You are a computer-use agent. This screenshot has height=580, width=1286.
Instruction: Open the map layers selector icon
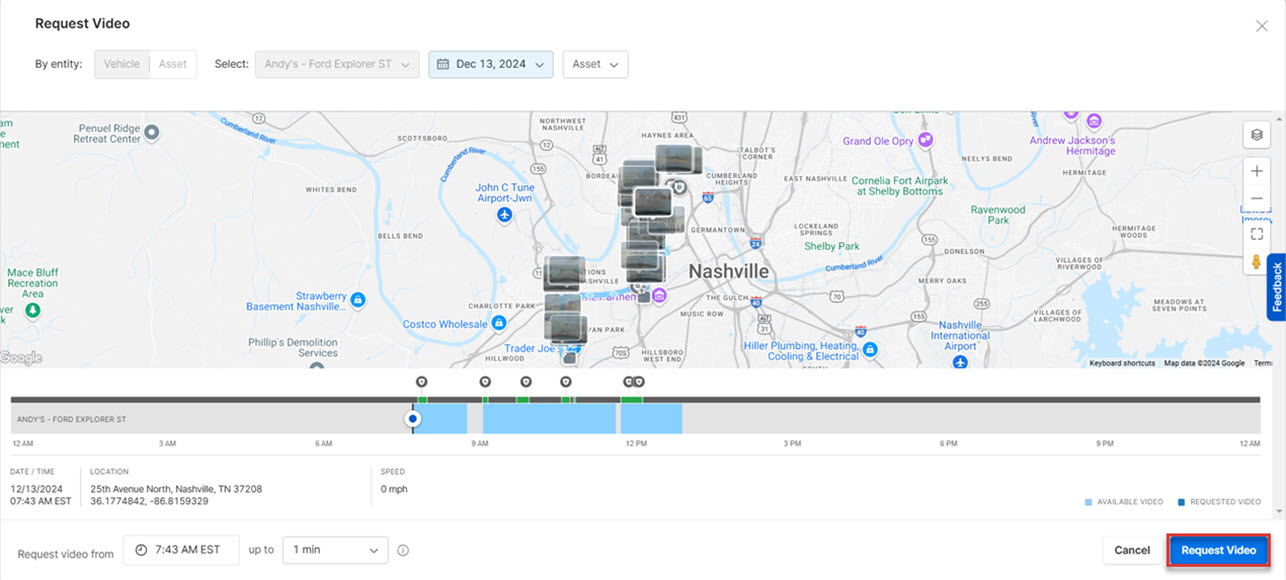pos(1256,134)
